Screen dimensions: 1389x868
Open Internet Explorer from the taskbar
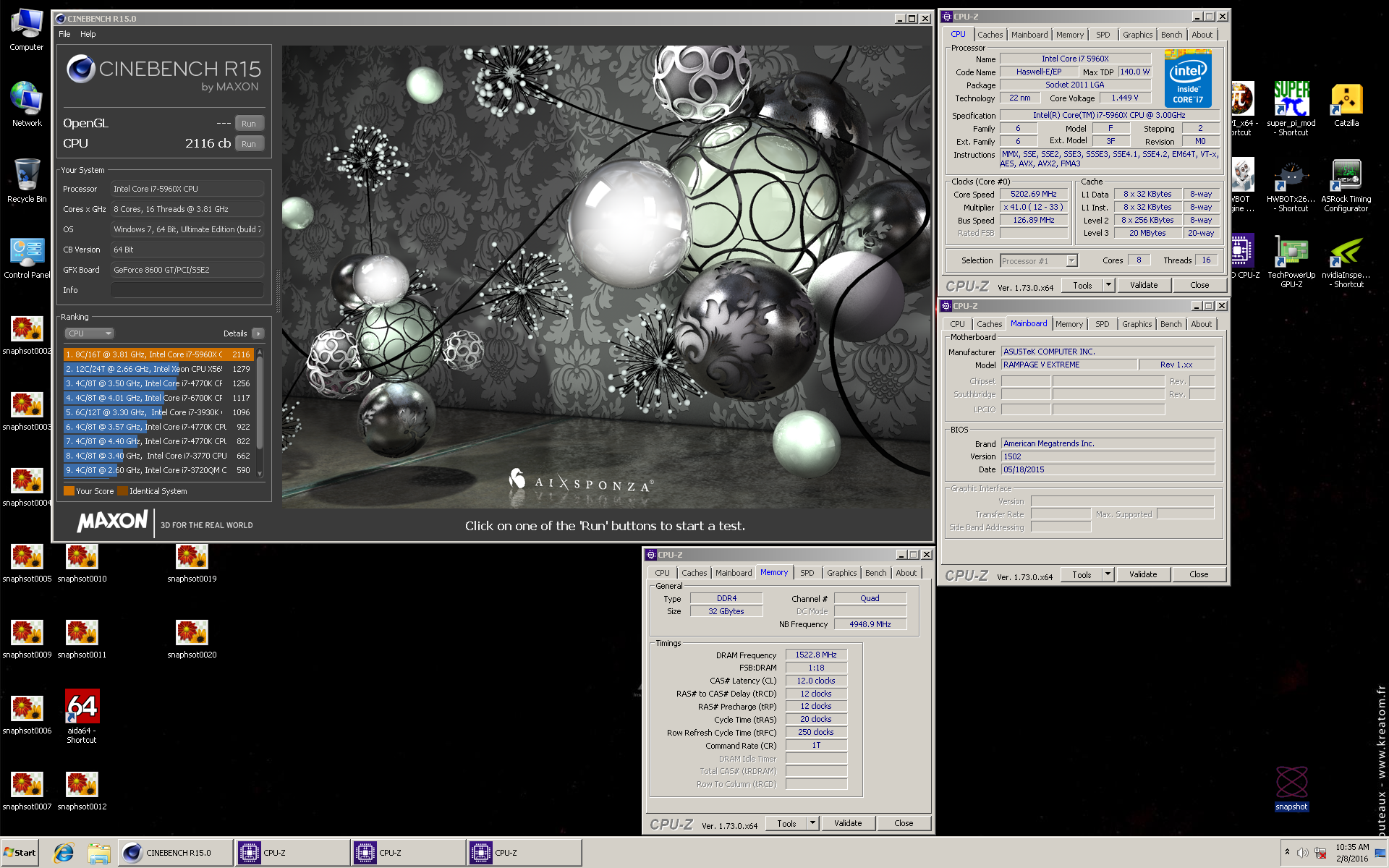click(x=64, y=853)
